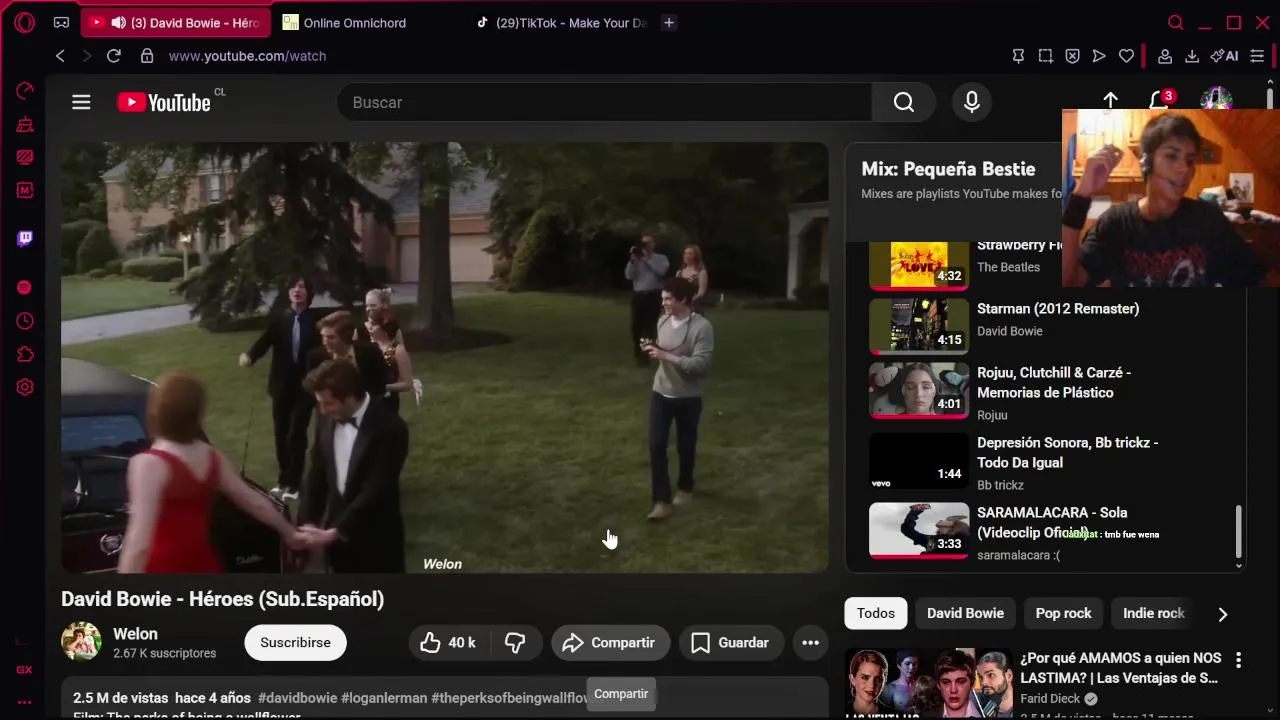Open YouTube hamburger guide menu
The width and height of the screenshot is (1280, 720).
81,102
